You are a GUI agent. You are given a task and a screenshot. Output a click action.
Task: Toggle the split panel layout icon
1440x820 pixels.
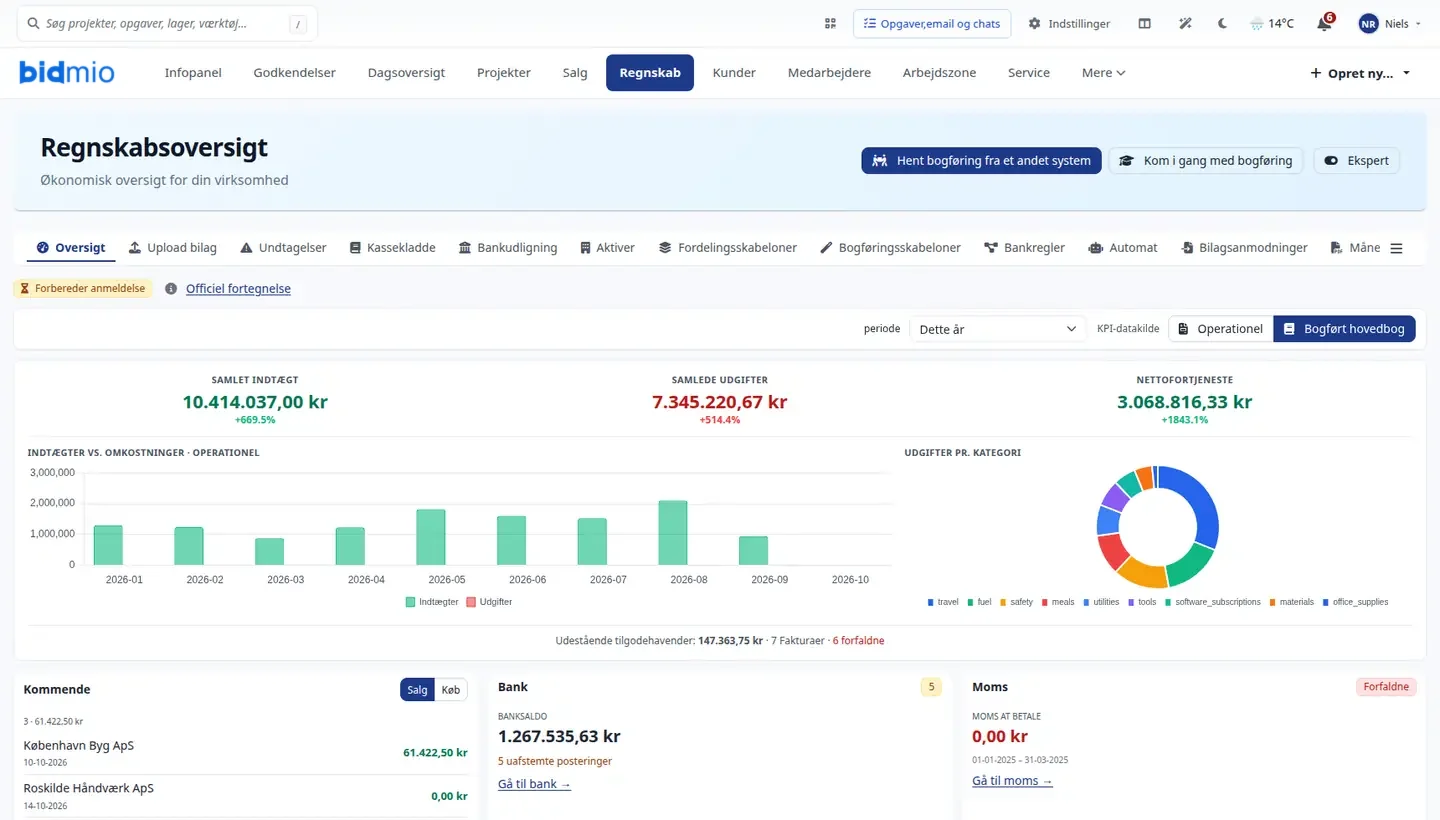[x=1145, y=23]
